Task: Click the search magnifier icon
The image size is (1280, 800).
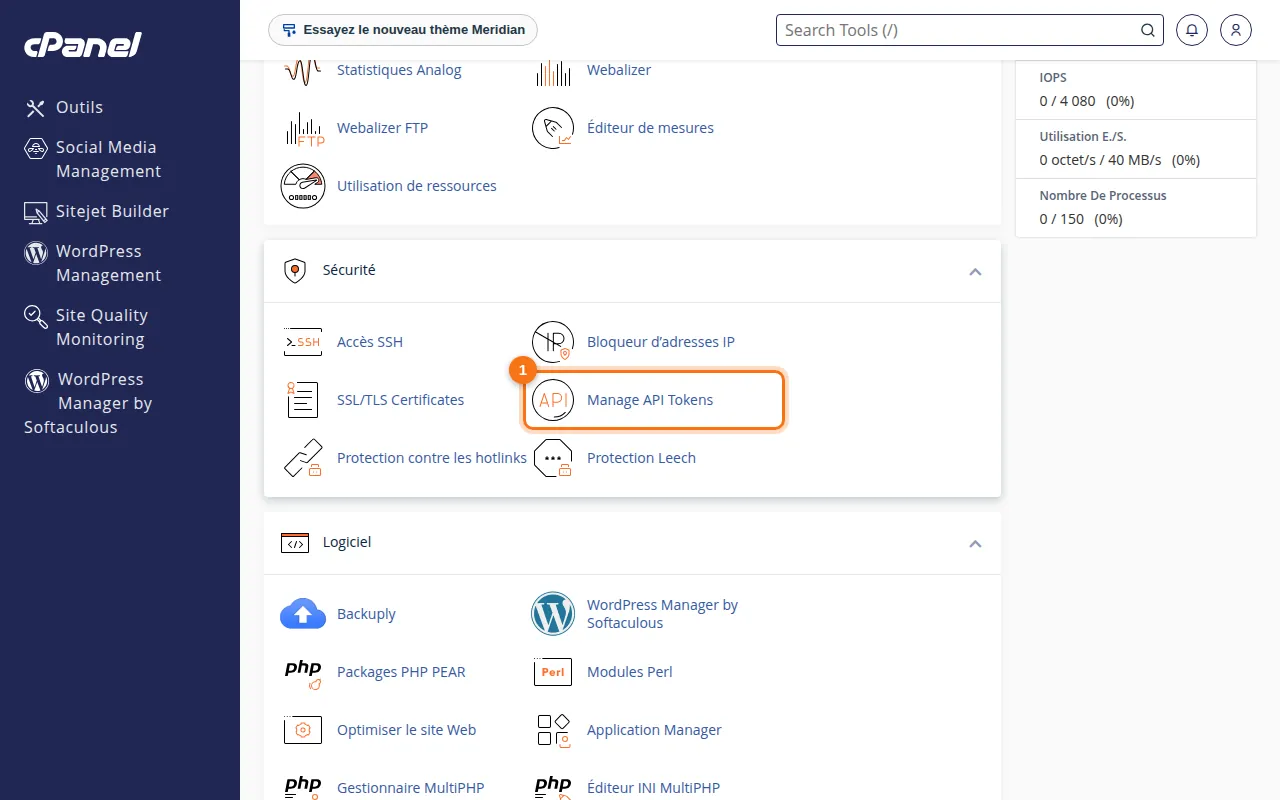Action: click(x=1148, y=30)
